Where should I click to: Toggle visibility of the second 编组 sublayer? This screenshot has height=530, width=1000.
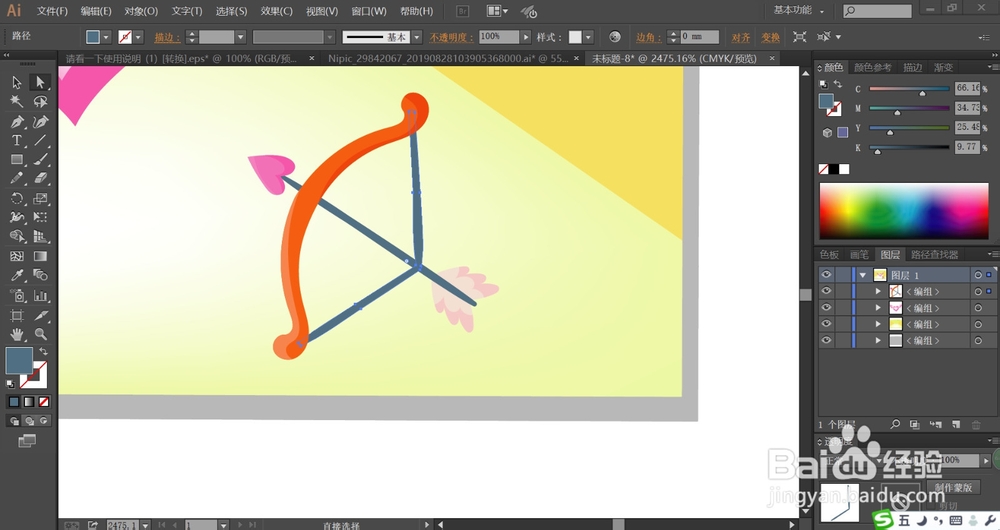tap(826, 307)
